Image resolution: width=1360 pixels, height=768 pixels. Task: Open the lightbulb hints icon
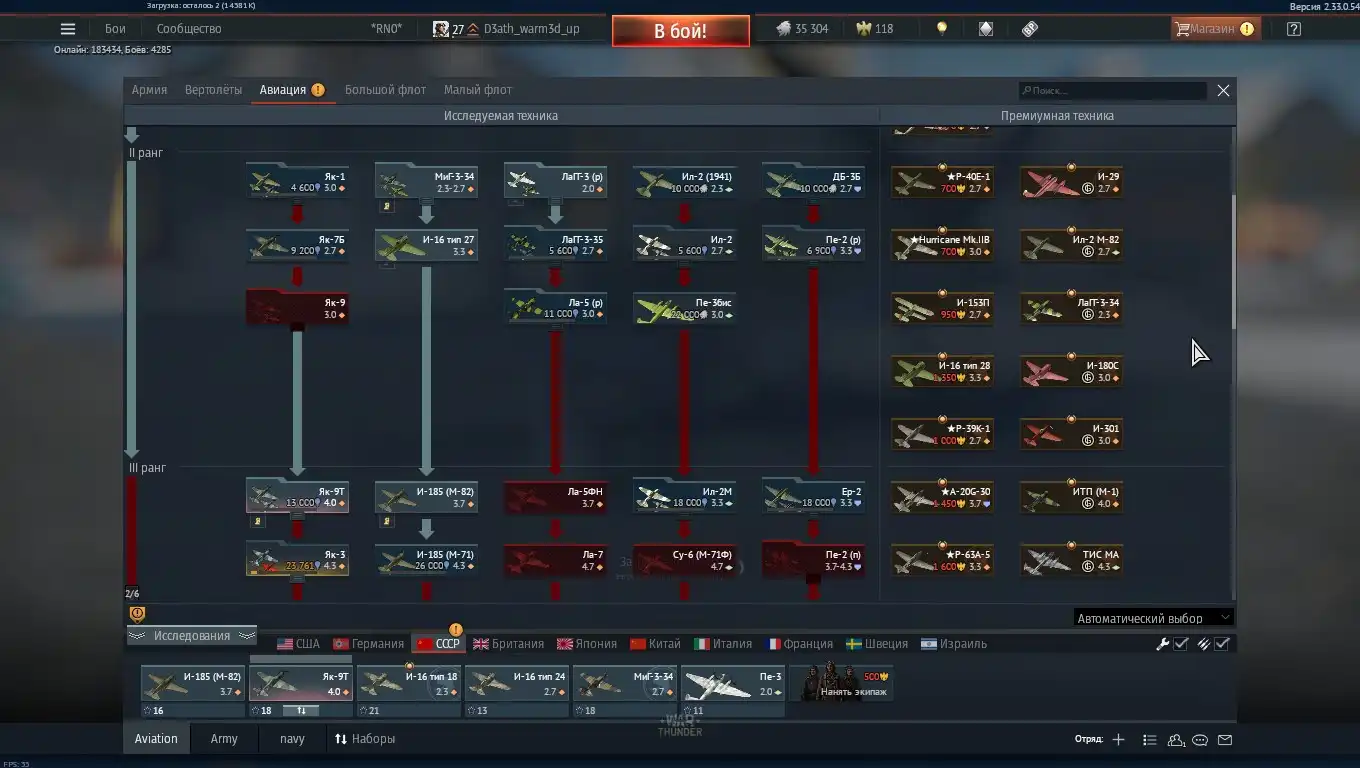(x=941, y=29)
